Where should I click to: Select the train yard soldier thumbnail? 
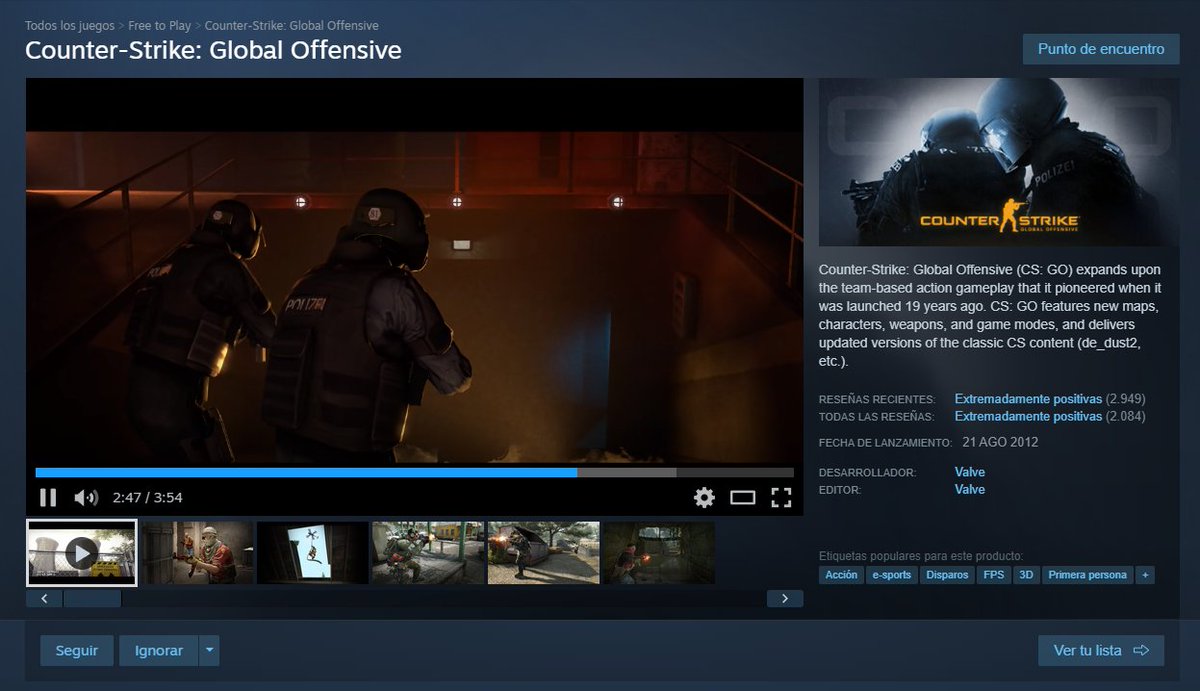click(428, 552)
